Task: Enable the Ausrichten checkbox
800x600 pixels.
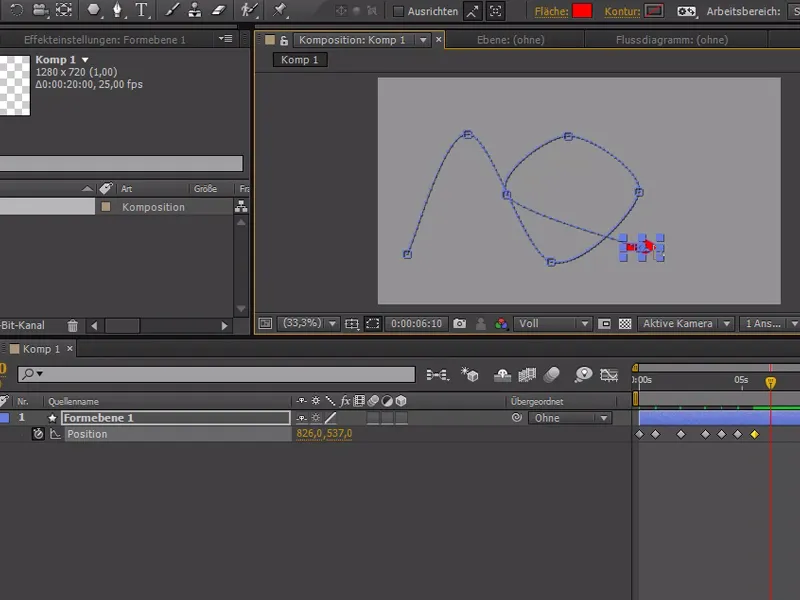Action: [398, 11]
